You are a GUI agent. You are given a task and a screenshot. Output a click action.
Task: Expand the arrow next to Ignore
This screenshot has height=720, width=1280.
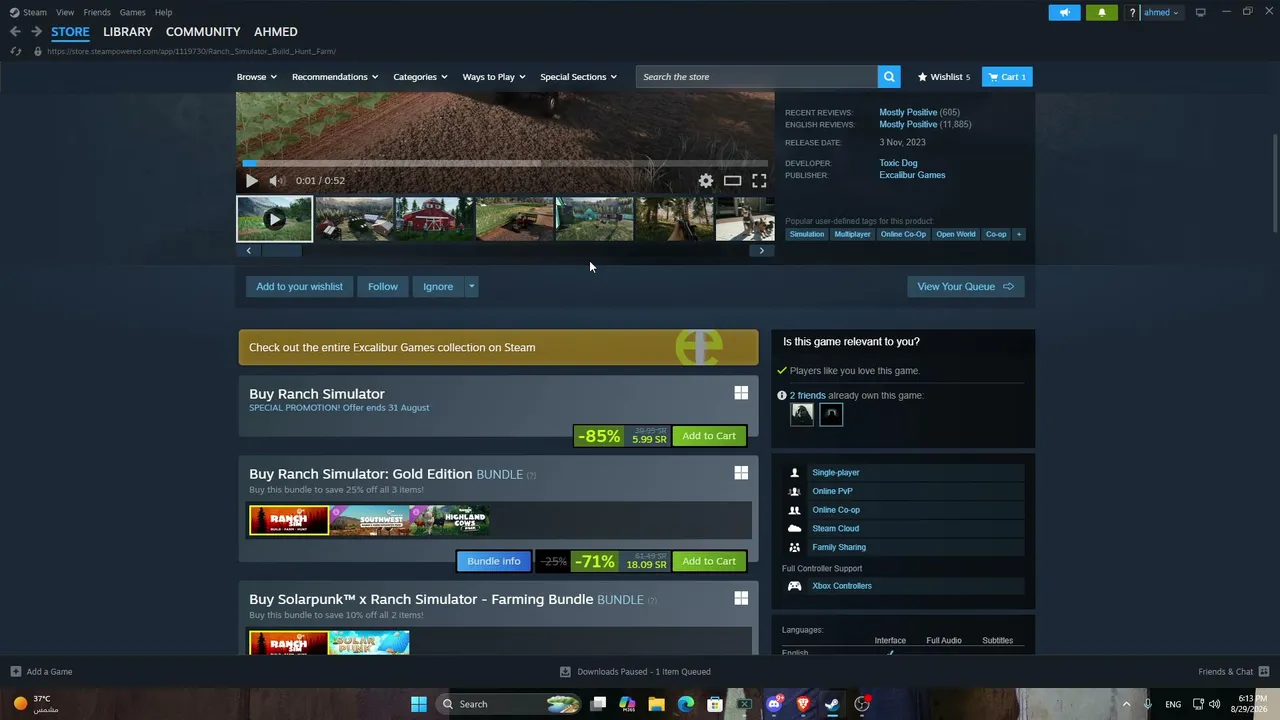472,287
